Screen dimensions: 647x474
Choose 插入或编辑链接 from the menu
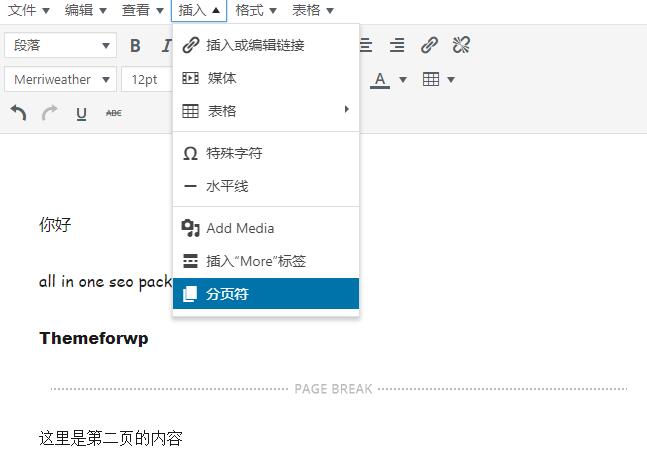pos(266,45)
